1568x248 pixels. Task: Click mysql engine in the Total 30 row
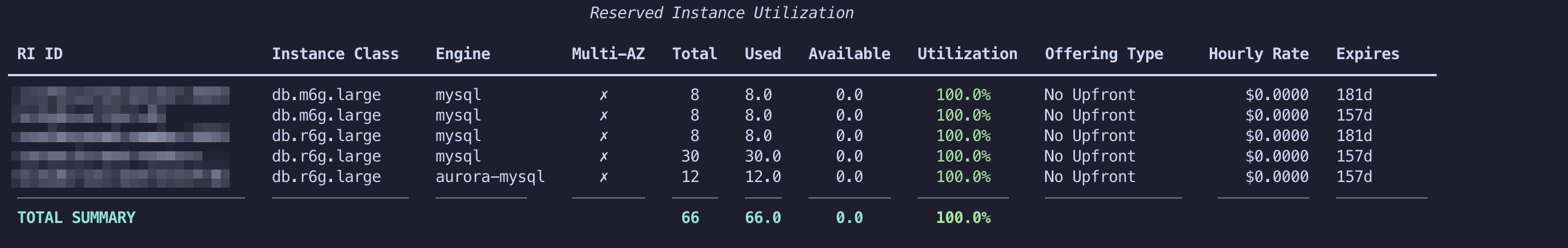[458, 156]
